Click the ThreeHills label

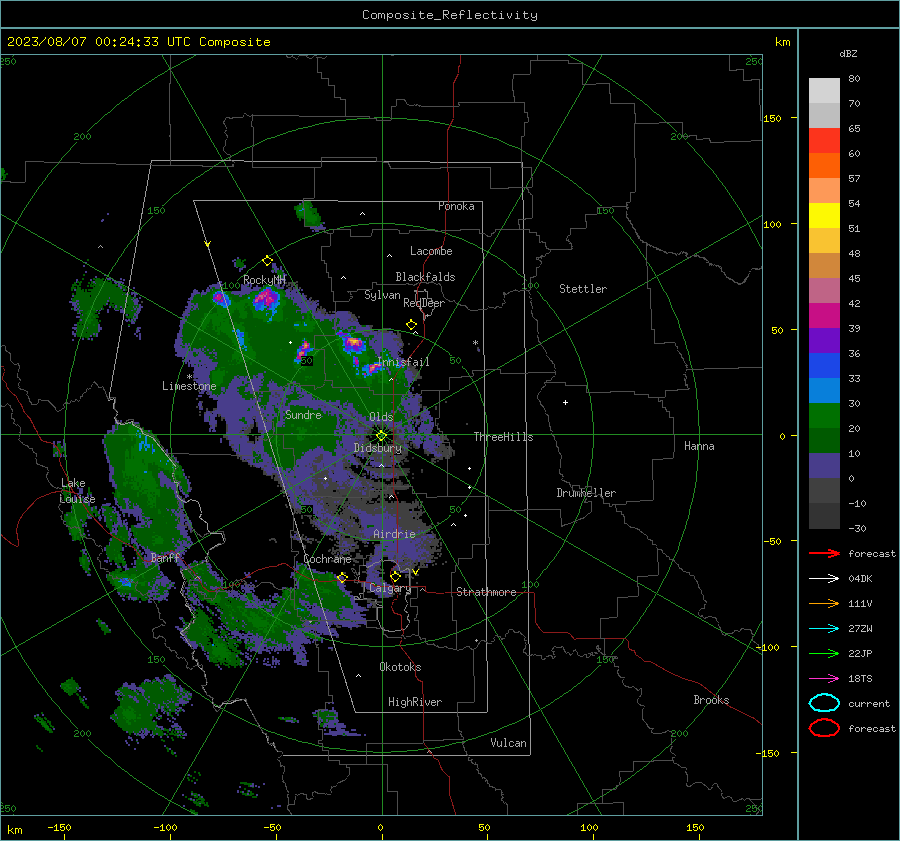click(x=503, y=437)
